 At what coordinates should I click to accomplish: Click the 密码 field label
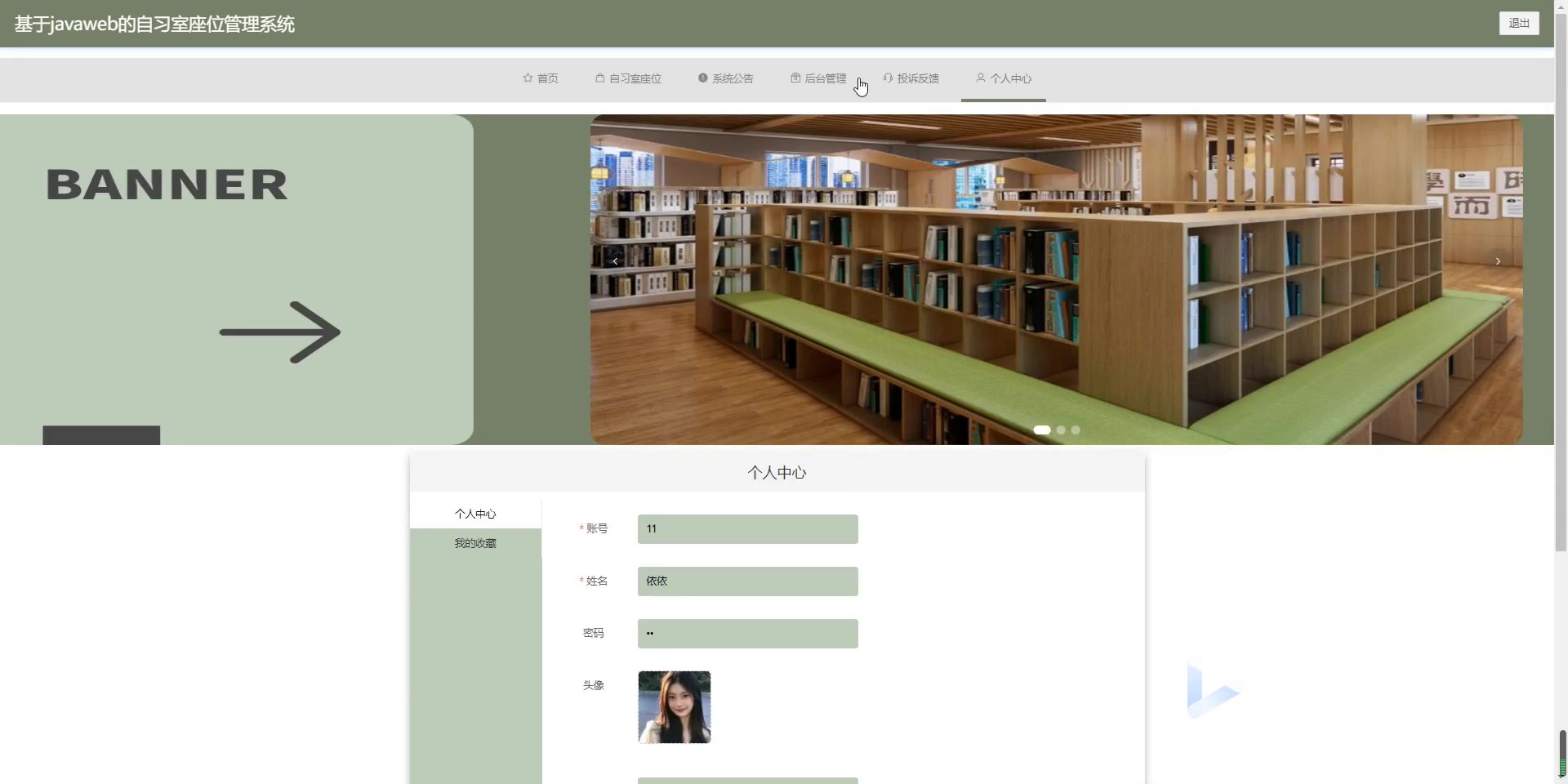point(594,633)
